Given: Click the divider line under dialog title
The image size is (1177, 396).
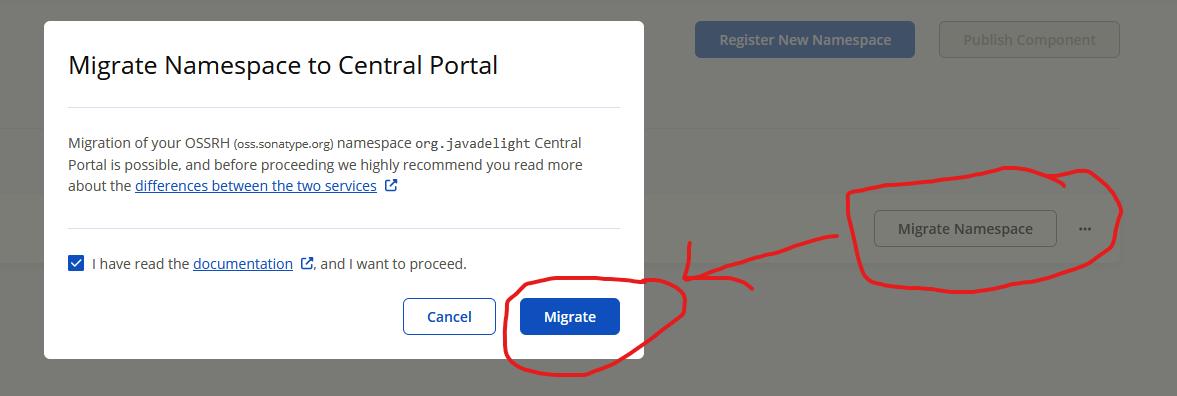Looking at the screenshot, I should pos(344,107).
